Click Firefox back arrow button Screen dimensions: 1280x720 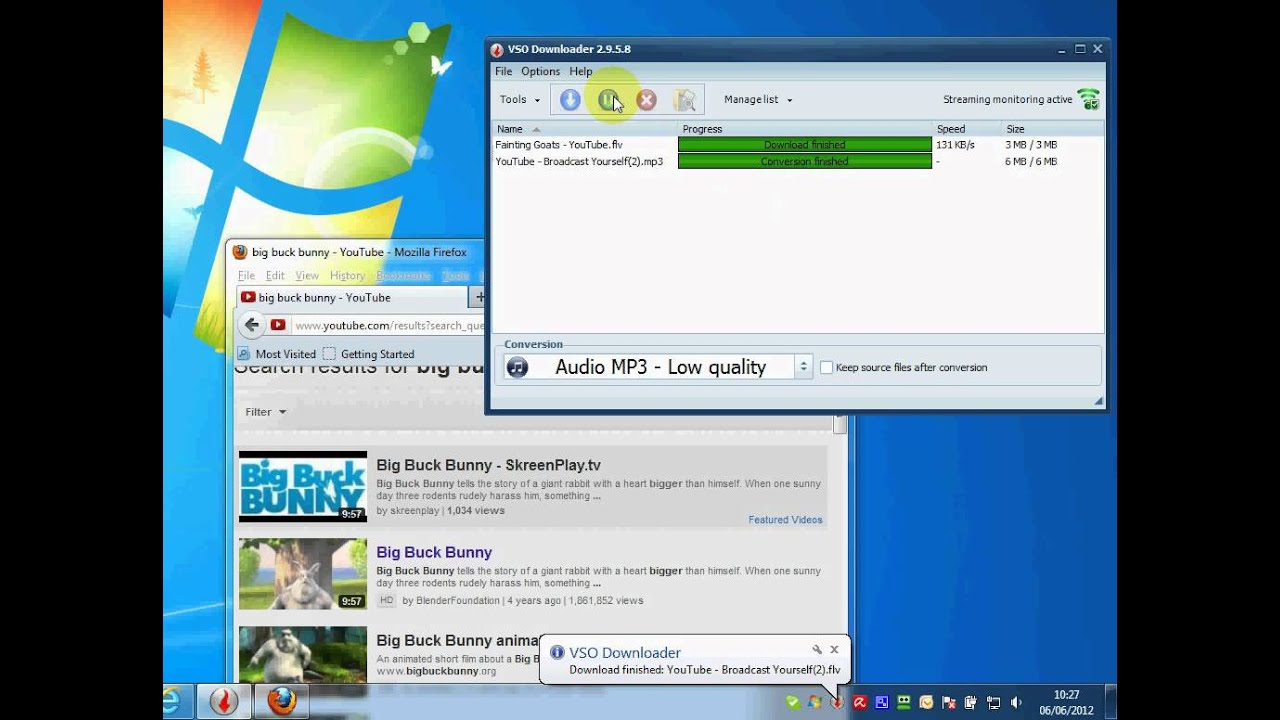click(252, 325)
